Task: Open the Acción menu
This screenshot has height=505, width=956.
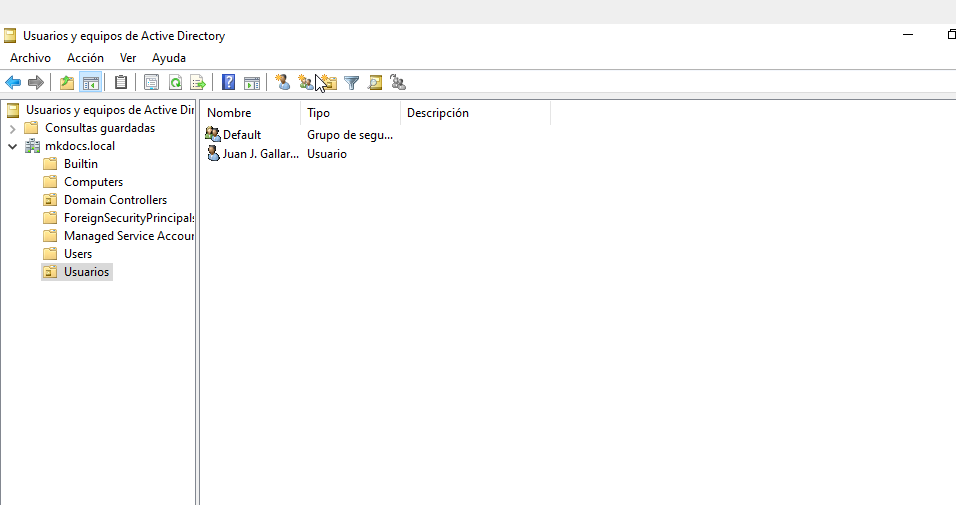Action: tap(85, 58)
